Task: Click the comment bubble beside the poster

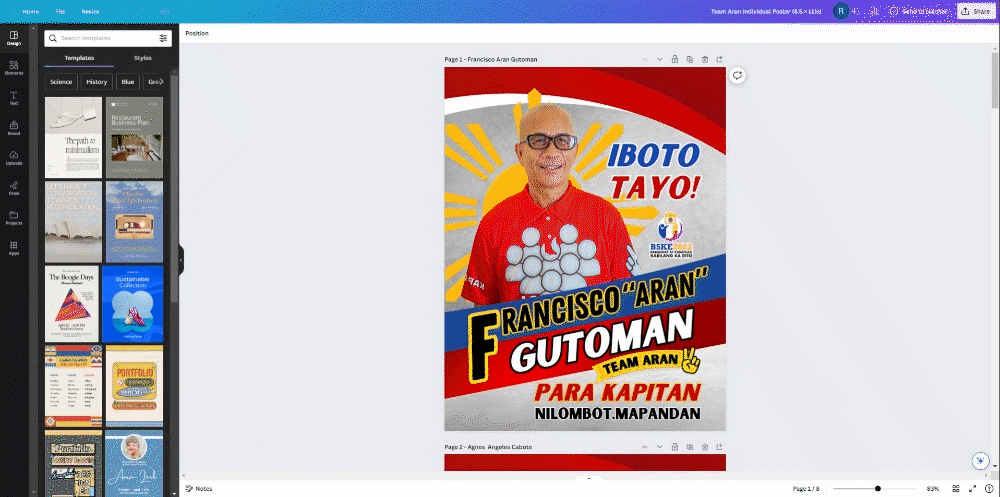Action: [737, 75]
